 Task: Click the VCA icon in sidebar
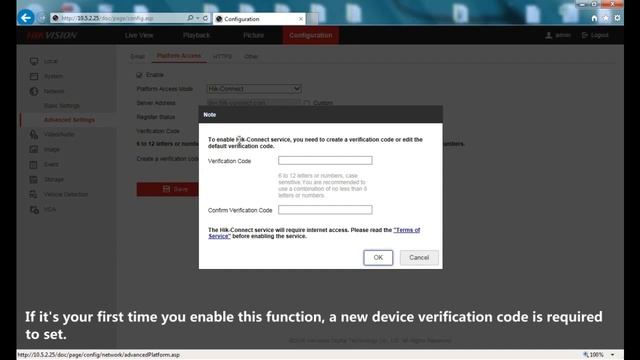(x=34, y=210)
